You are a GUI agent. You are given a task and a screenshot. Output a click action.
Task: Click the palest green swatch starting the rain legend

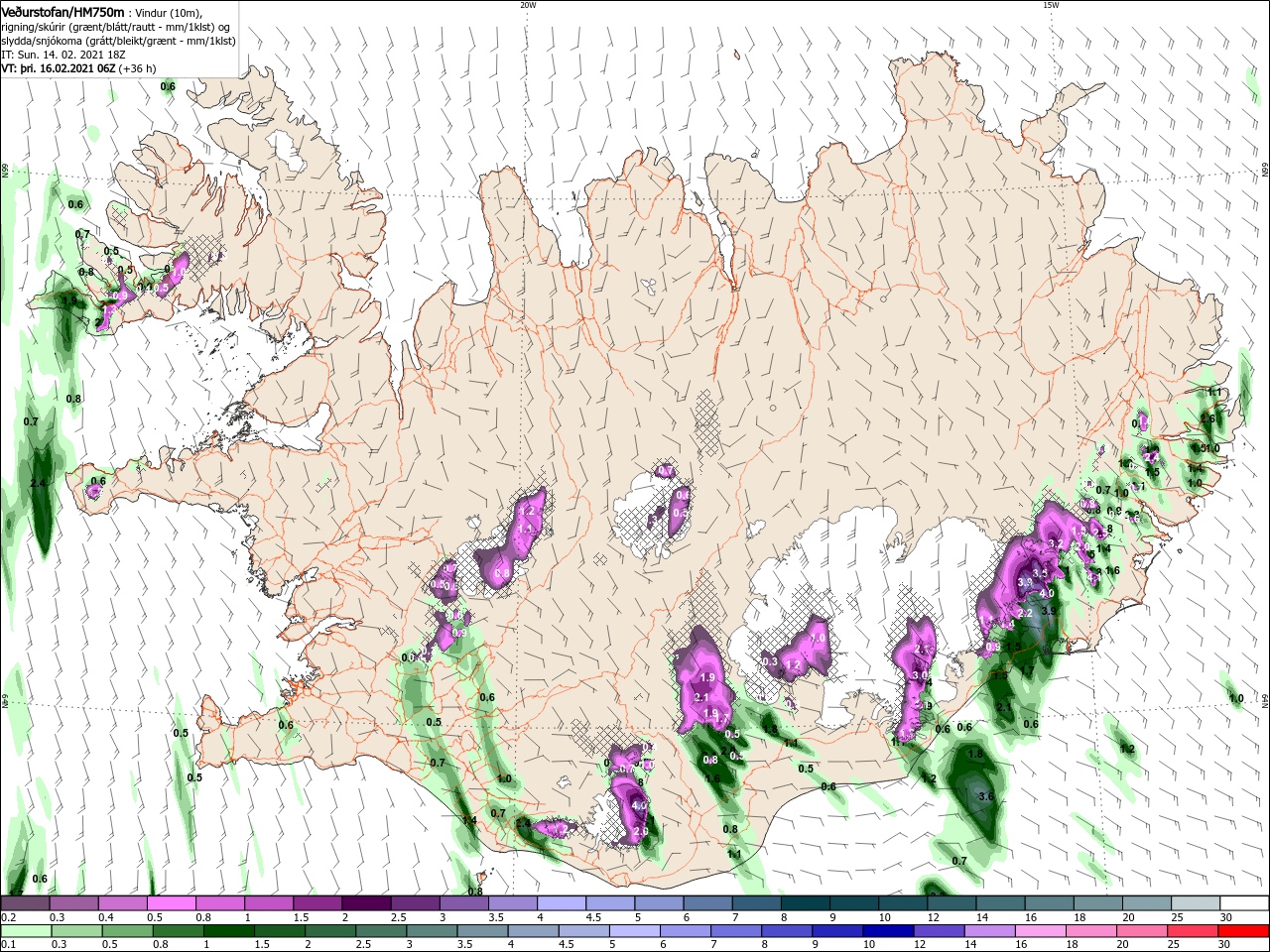tap(27, 931)
